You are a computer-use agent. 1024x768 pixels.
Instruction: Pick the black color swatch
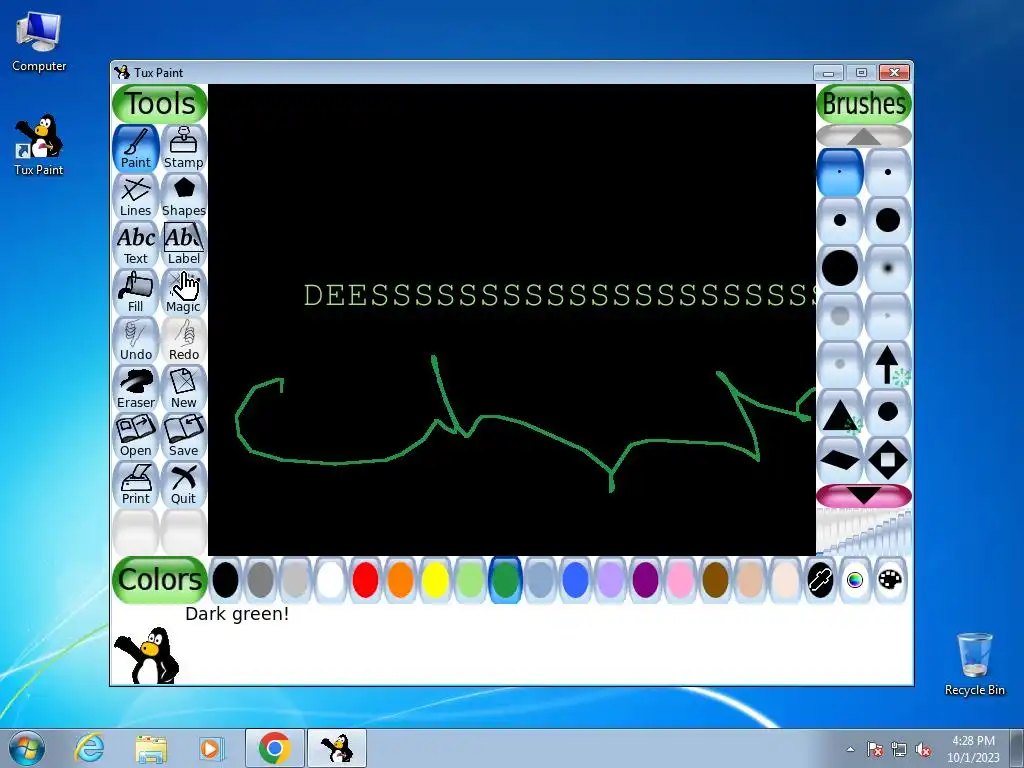(225, 580)
